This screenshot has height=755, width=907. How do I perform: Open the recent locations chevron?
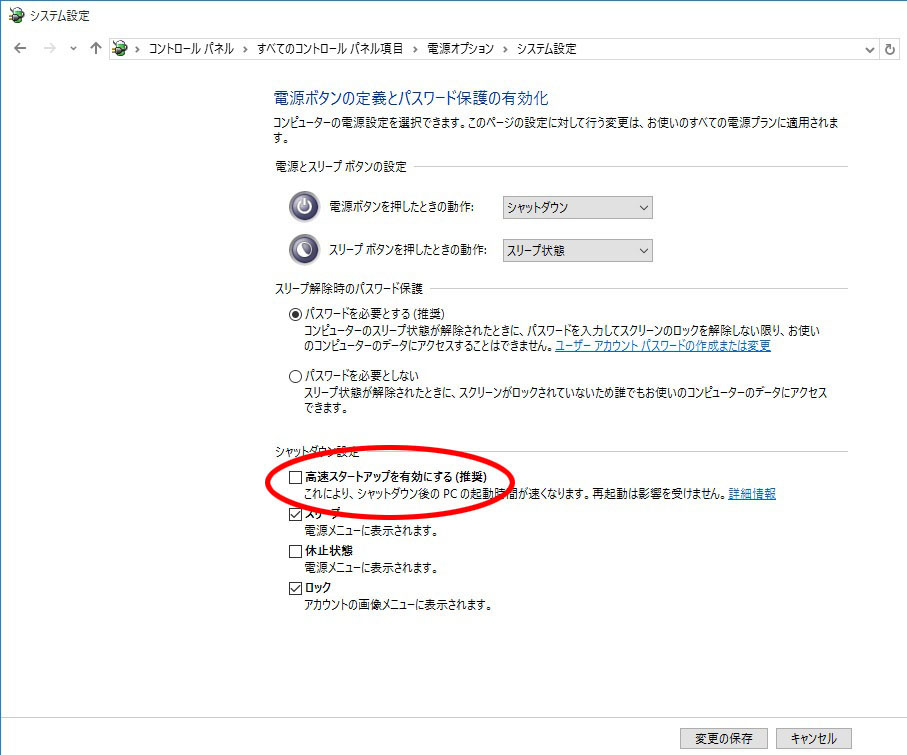point(73,49)
